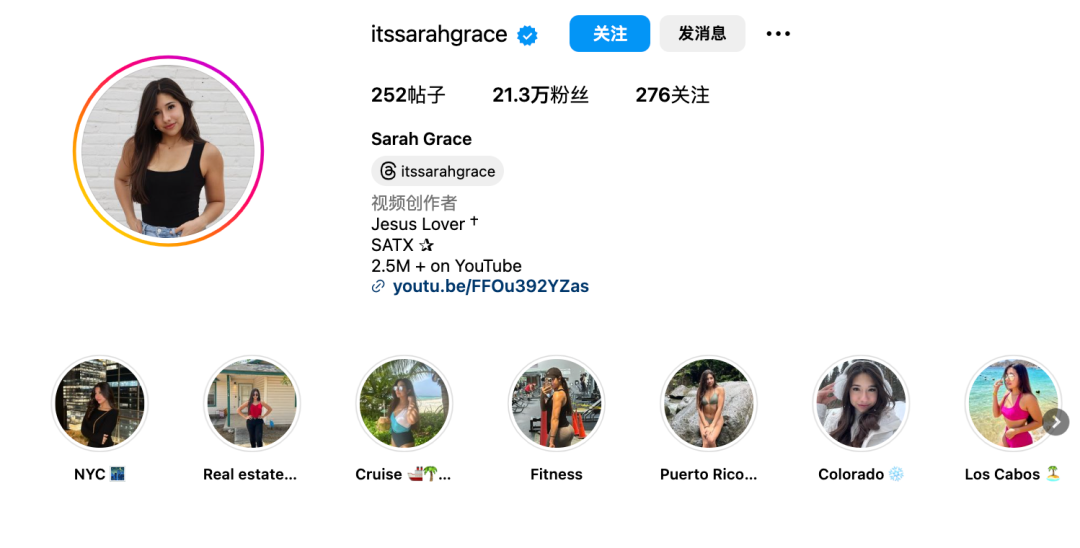Click the blue verified badge icon
1080x548 pixels.
click(528, 34)
